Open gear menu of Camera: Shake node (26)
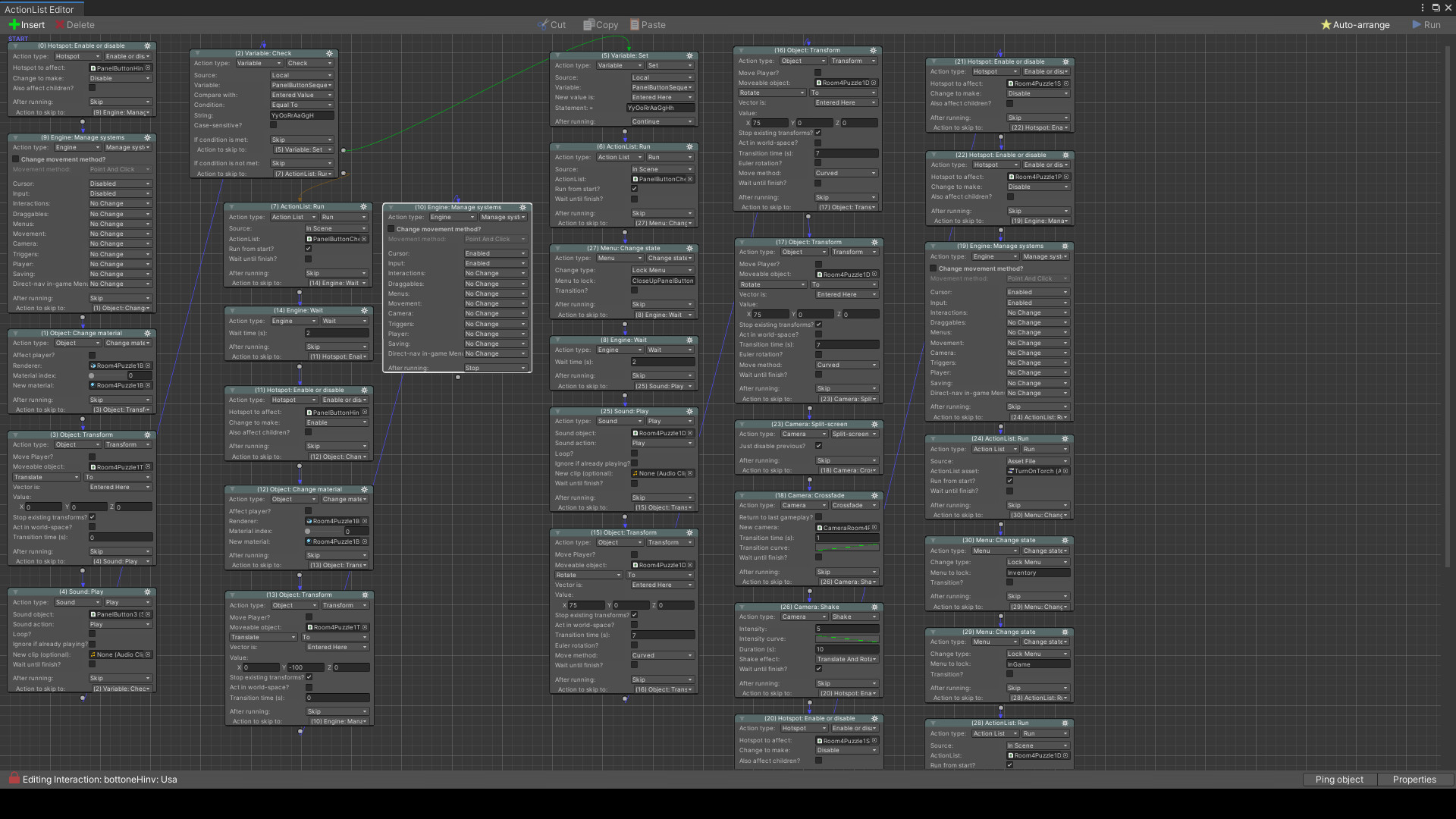 coord(874,607)
